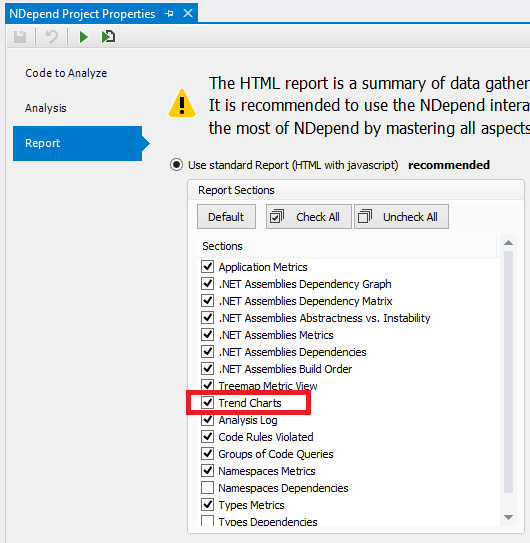Click the Code Rules Violated label
The width and height of the screenshot is (530, 543).
coord(266,437)
